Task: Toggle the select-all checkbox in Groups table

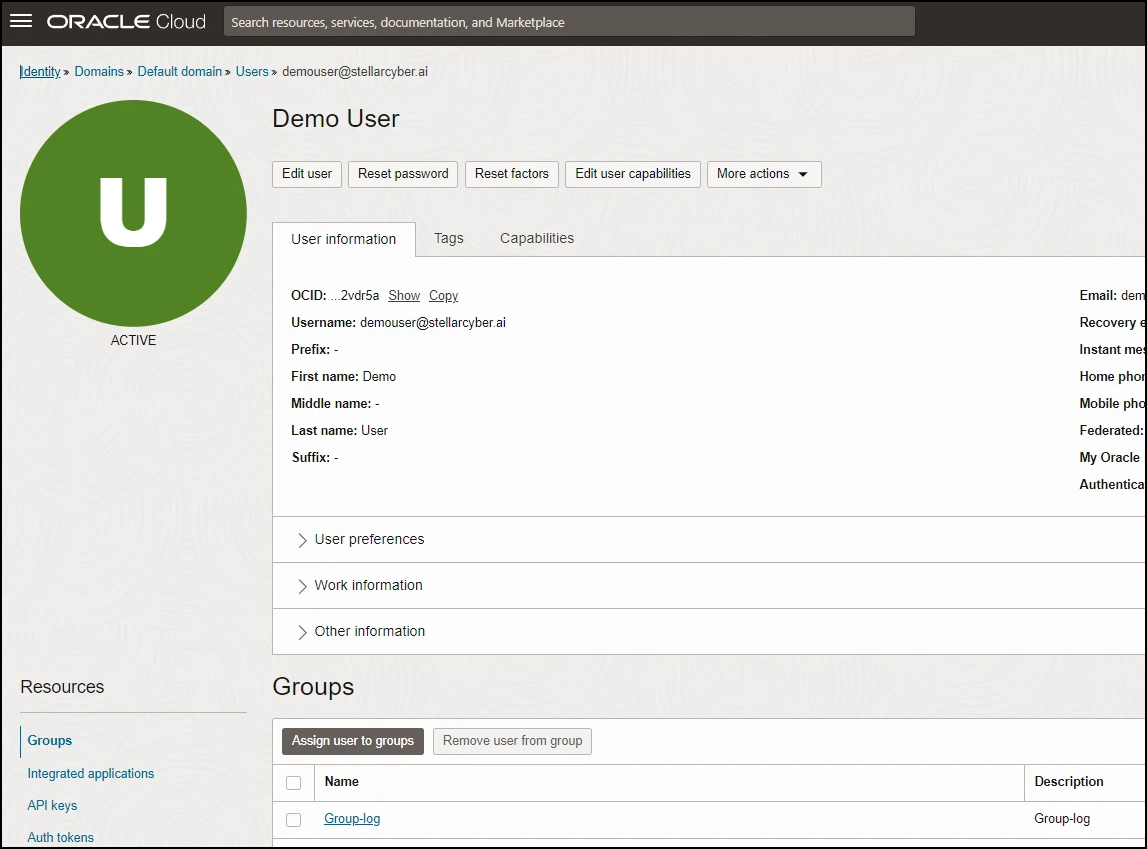Action: 293,782
